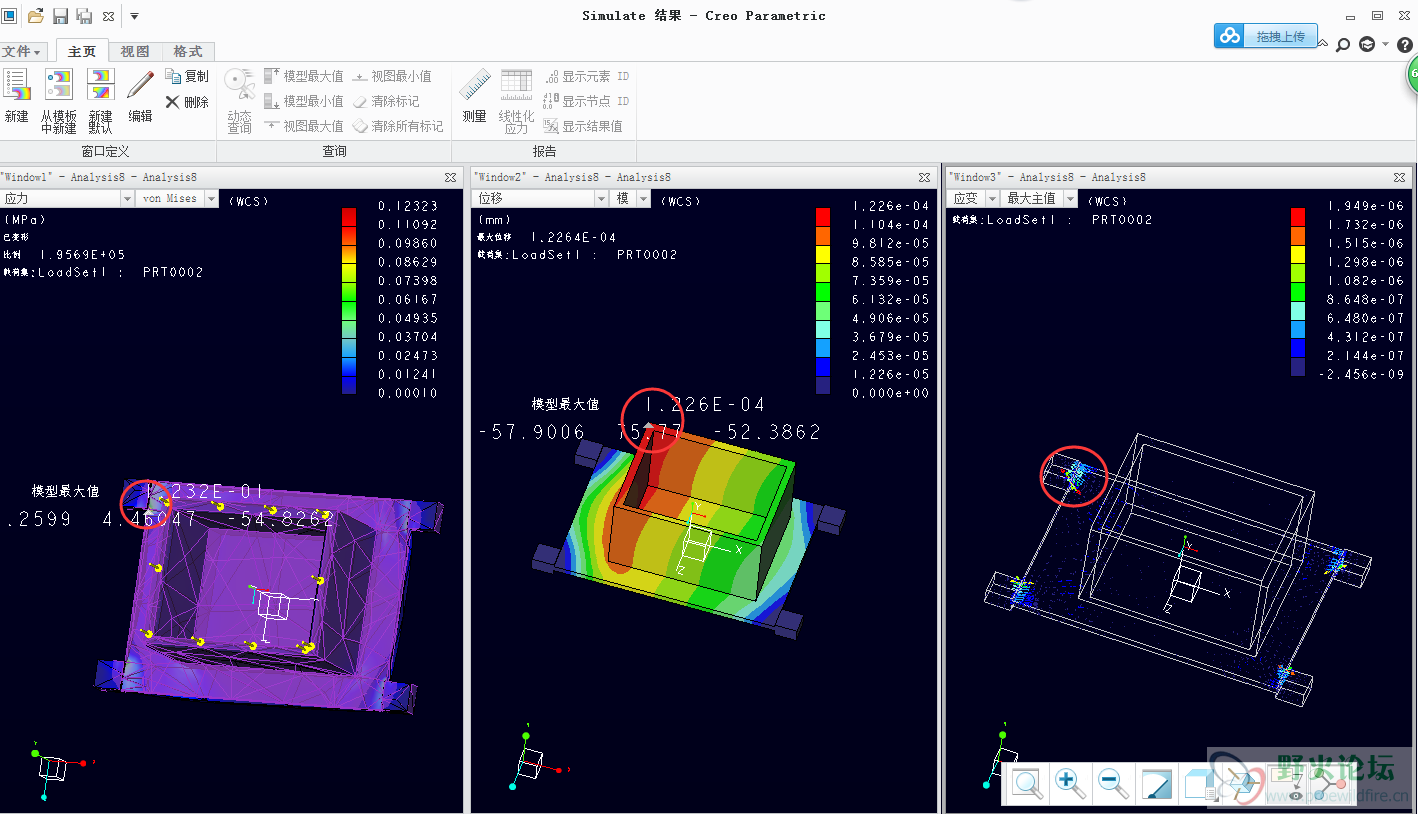This screenshot has width=1418, height=814.
Task: Select 视图最小值 view min query
Action: [x=392, y=76]
